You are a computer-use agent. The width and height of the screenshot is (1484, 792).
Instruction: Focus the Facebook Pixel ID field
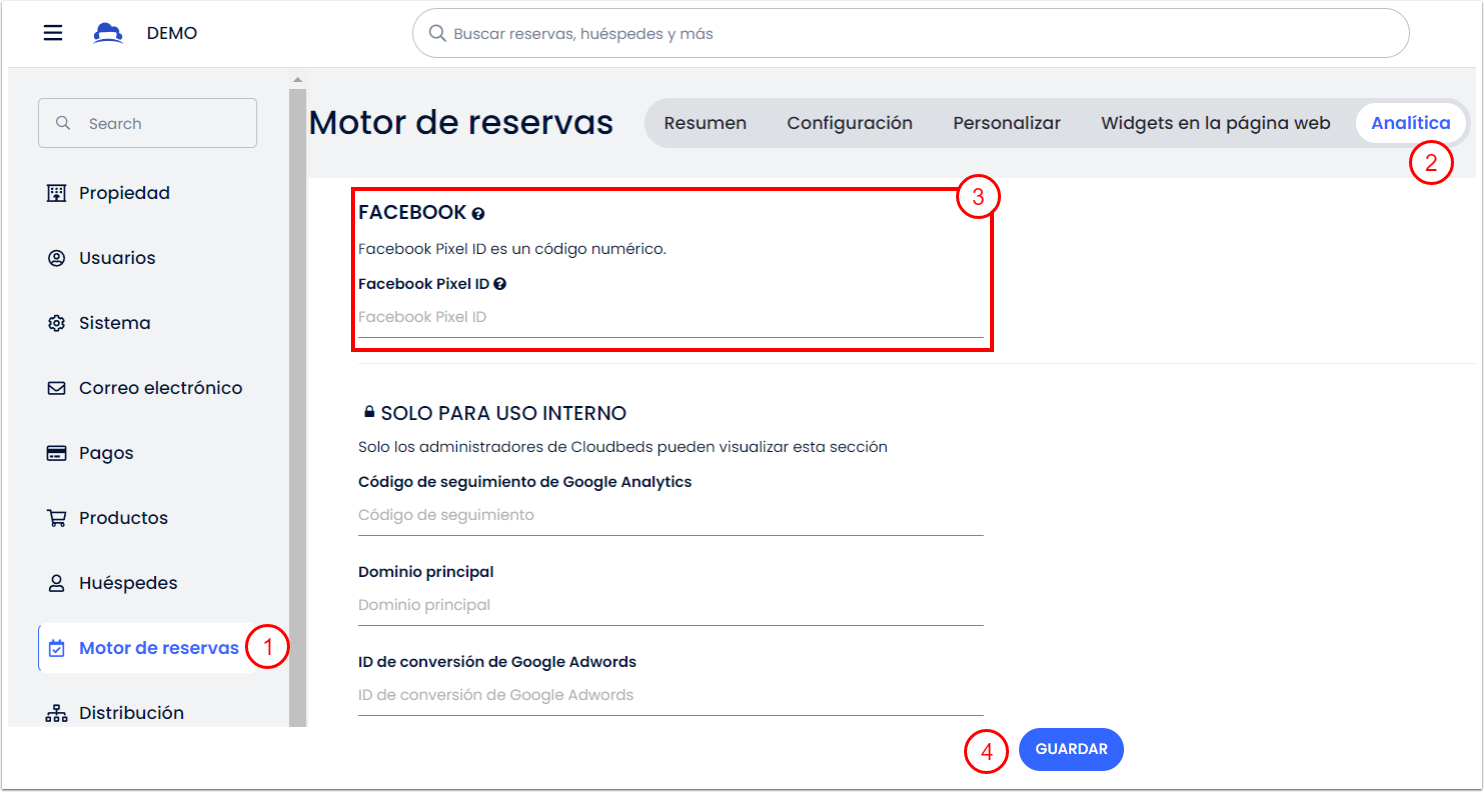[x=671, y=318]
